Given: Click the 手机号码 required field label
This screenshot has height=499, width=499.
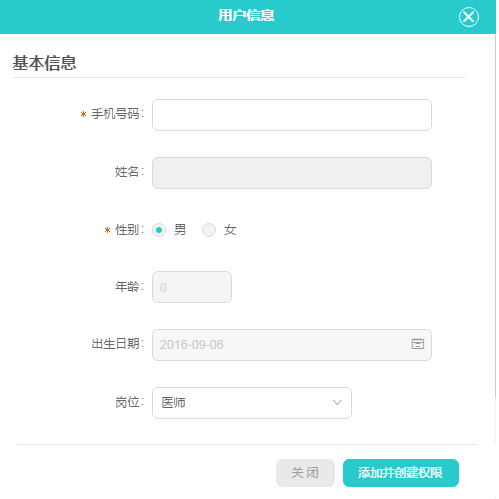Looking at the screenshot, I should tap(117, 114).
